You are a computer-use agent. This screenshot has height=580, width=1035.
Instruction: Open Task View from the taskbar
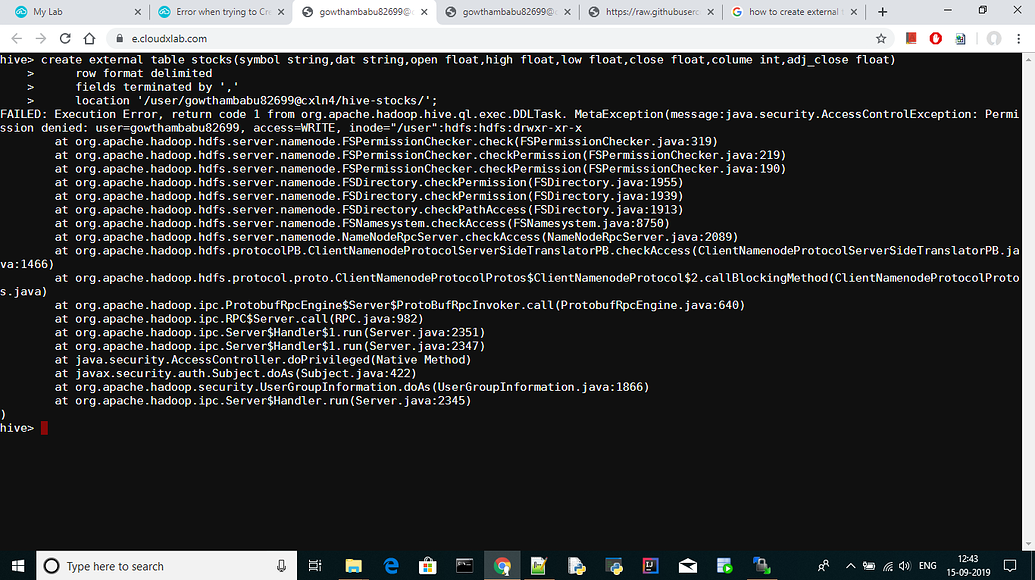point(314,565)
